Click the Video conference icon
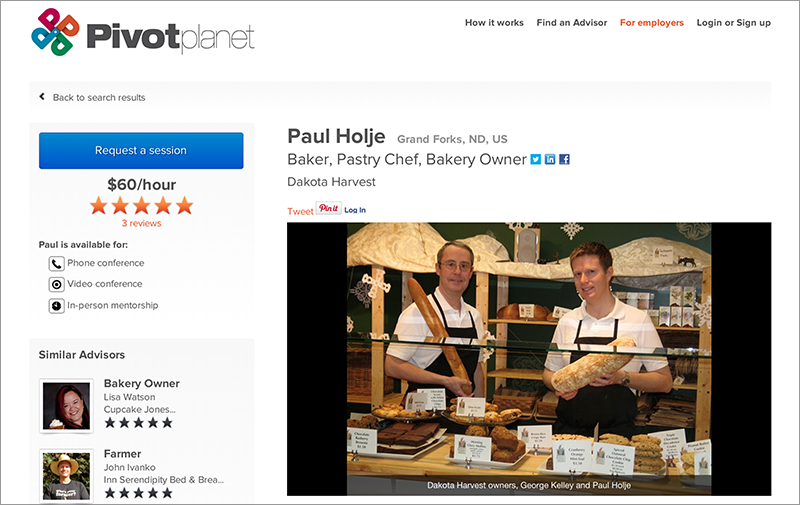 56,285
